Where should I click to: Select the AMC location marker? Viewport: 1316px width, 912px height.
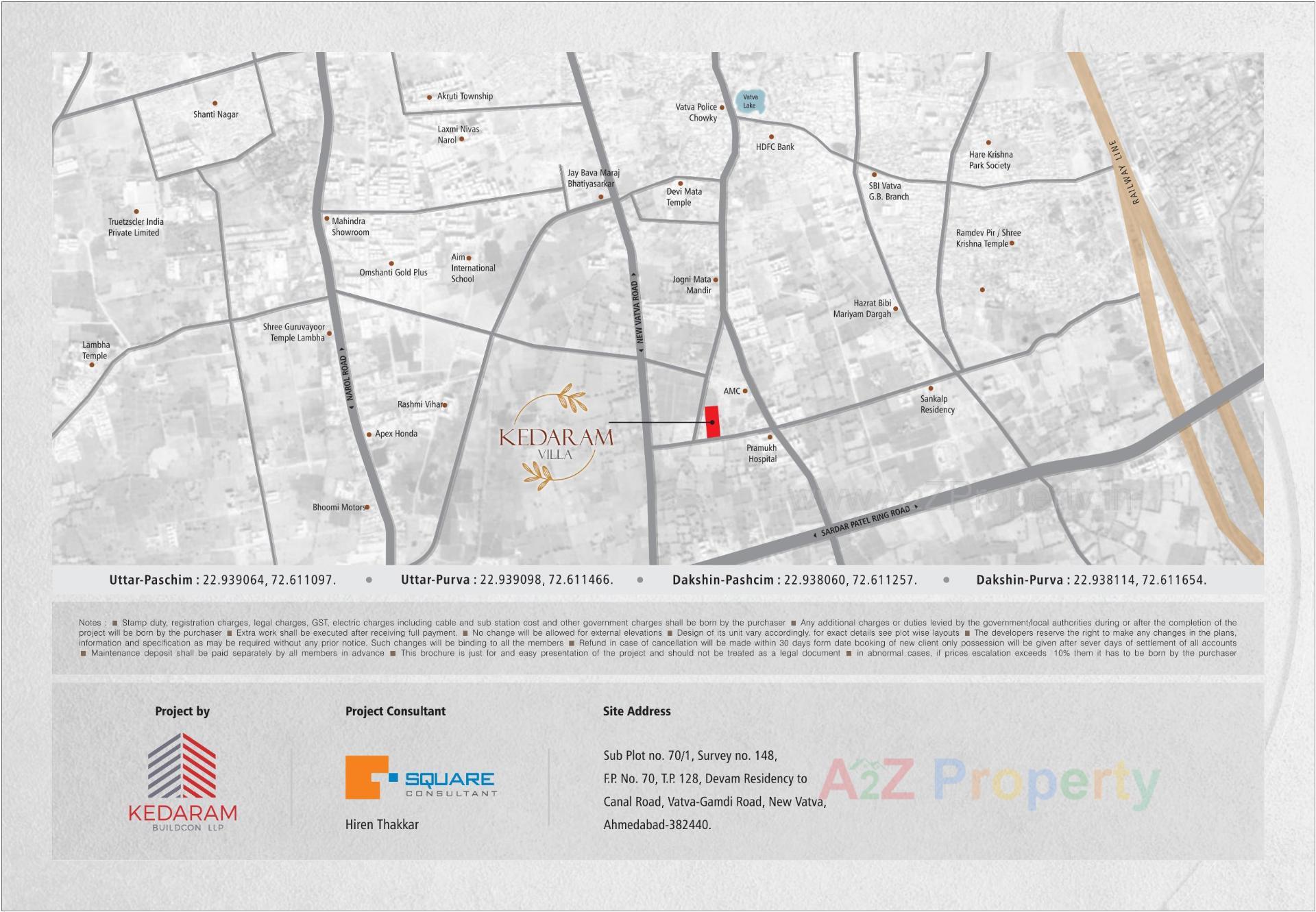coord(745,391)
